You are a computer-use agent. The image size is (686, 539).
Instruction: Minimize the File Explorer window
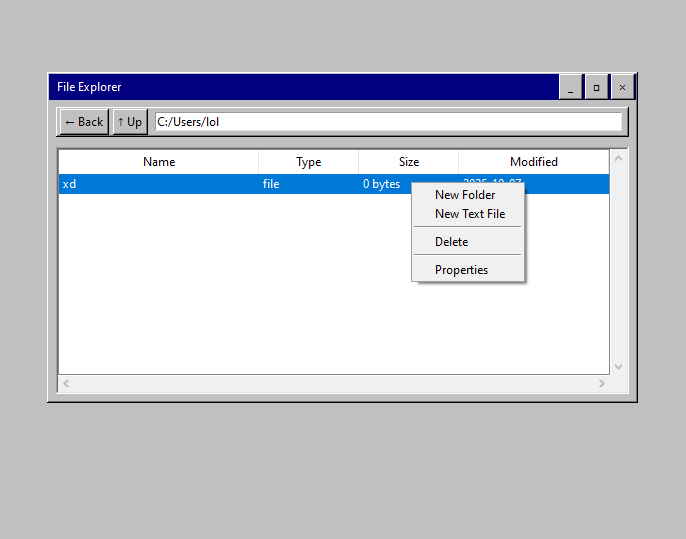[570, 87]
